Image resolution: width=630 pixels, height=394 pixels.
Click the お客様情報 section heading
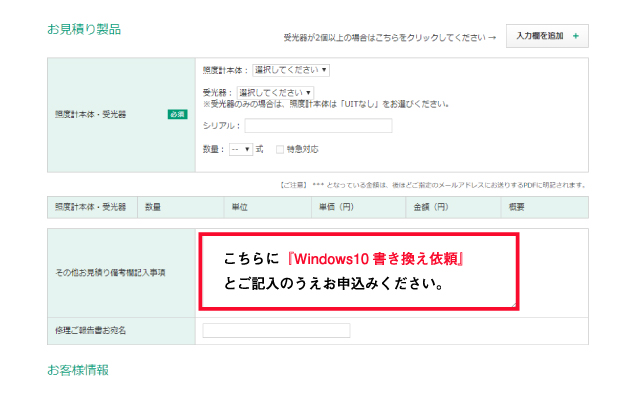coord(78,370)
